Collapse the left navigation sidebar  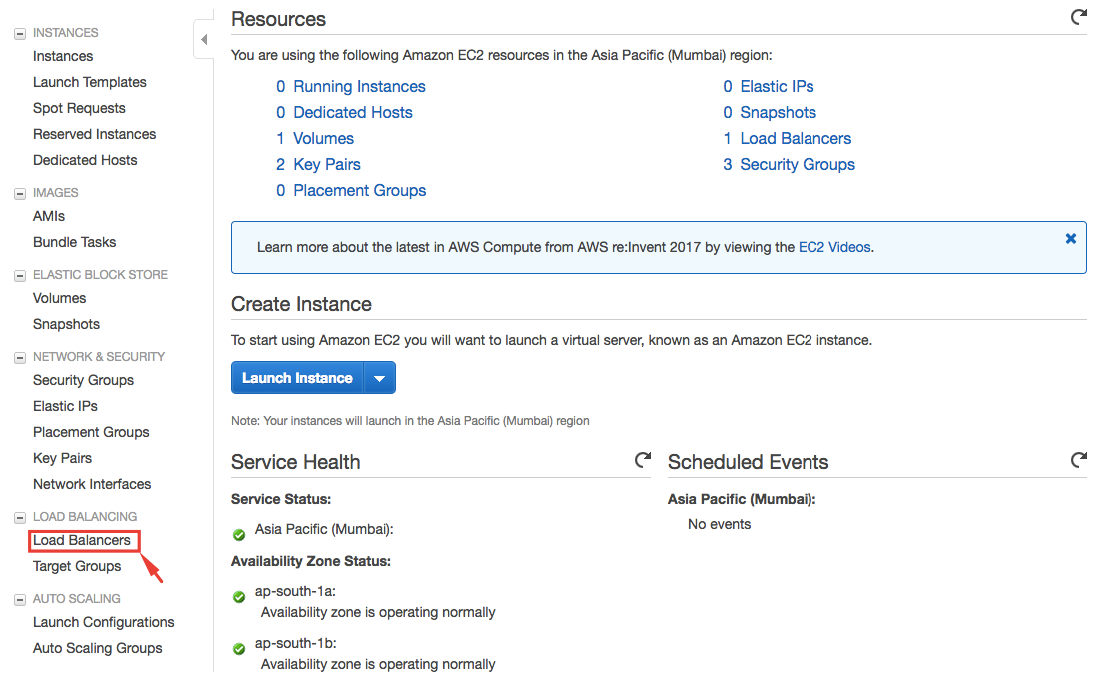click(204, 40)
